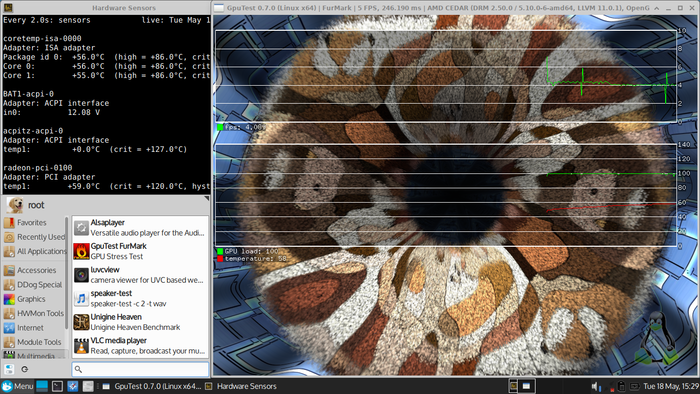Launch speaker-test music note icon
This screenshot has height=394, width=700.
coord(81,299)
